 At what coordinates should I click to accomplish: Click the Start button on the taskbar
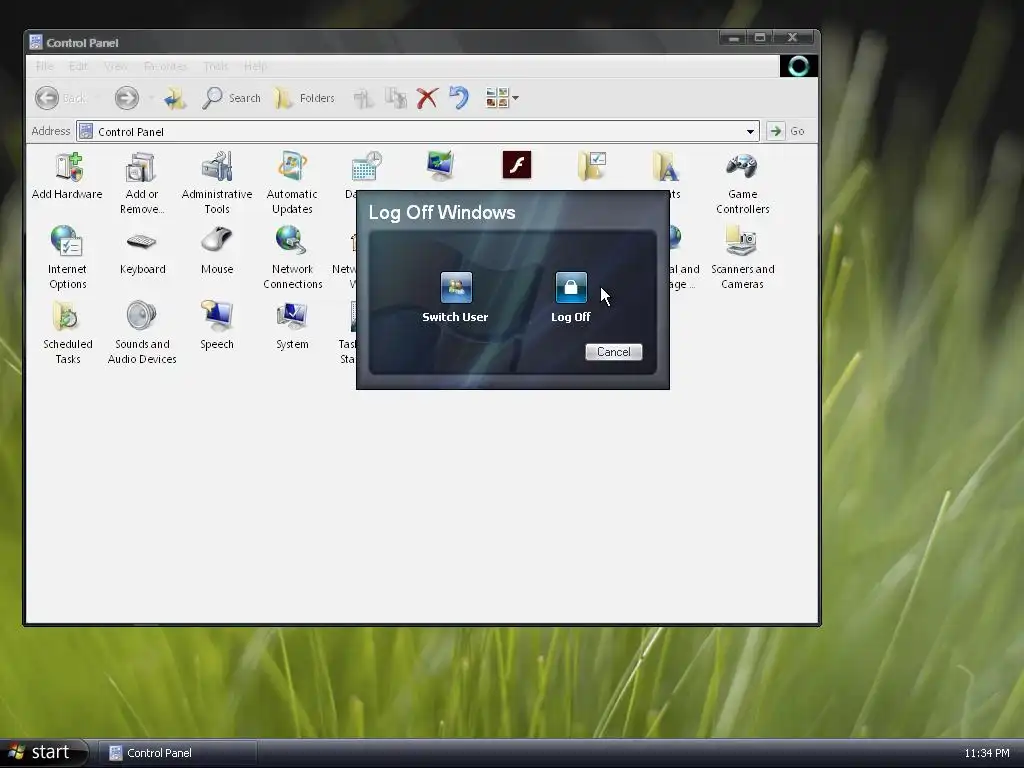click(x=43, y=752)
